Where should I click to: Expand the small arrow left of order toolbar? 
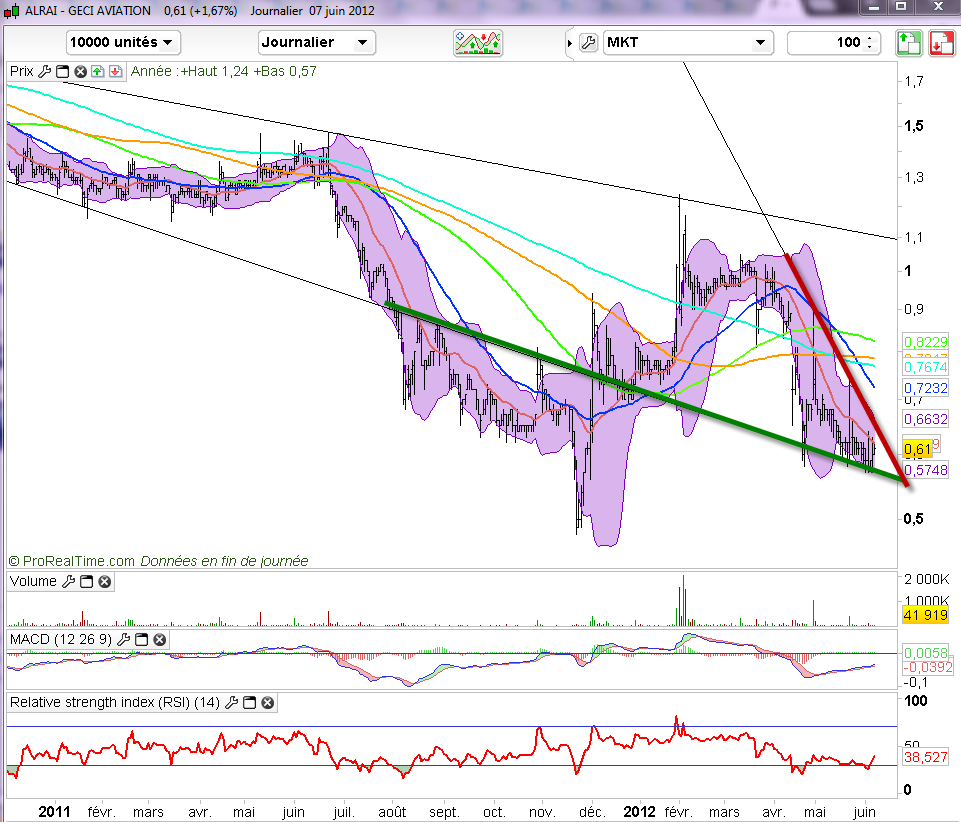tap(570, 43)
